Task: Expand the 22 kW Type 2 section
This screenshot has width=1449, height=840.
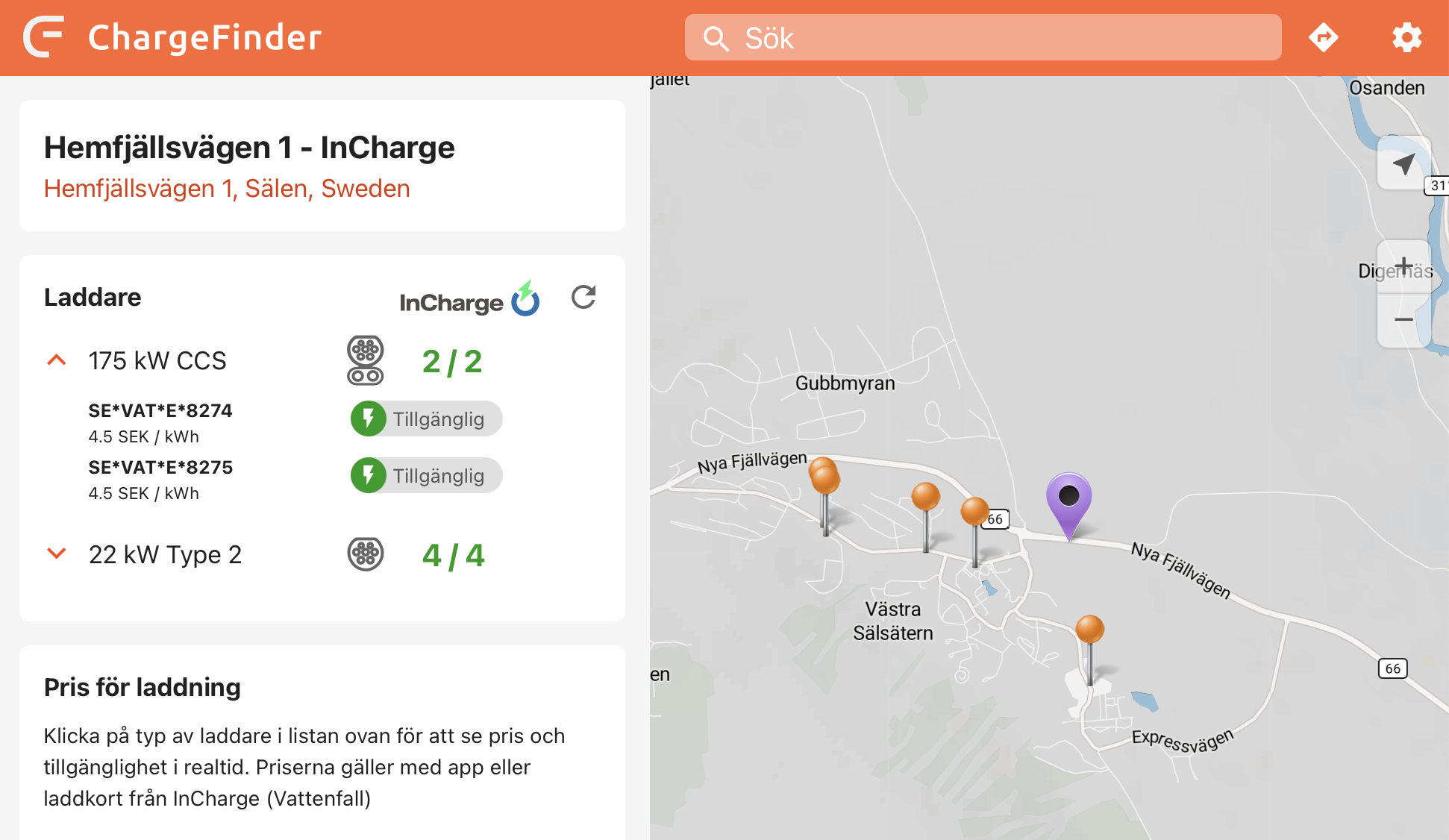Action: (x=57, y=554)
